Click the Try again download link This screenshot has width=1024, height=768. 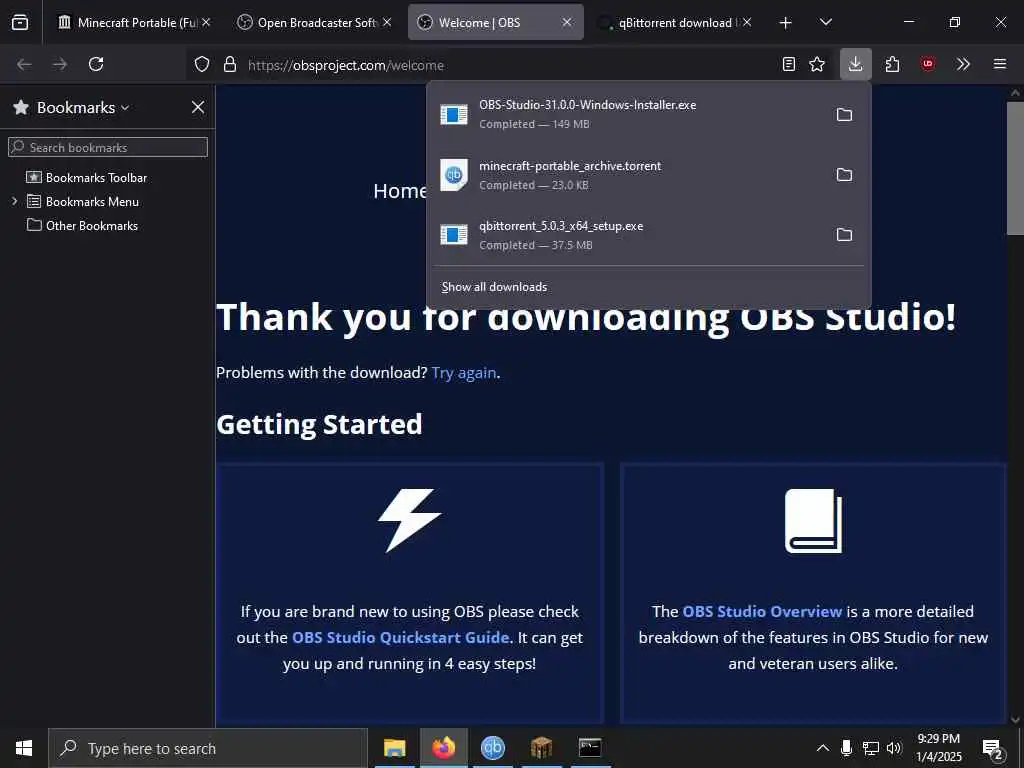click(x=464, y=373)
